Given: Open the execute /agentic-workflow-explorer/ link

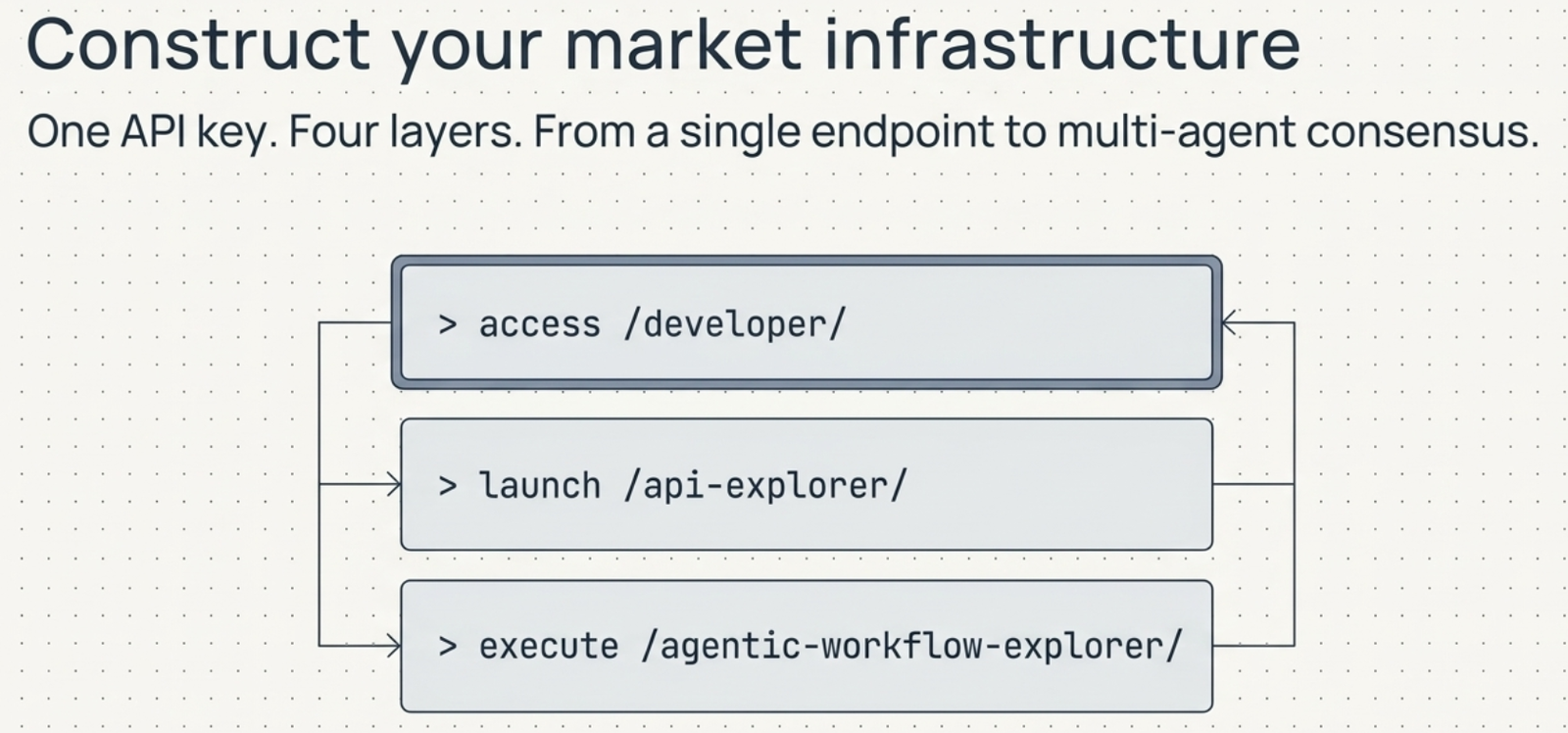Looking at the screenshot, I should click(807, 646).
